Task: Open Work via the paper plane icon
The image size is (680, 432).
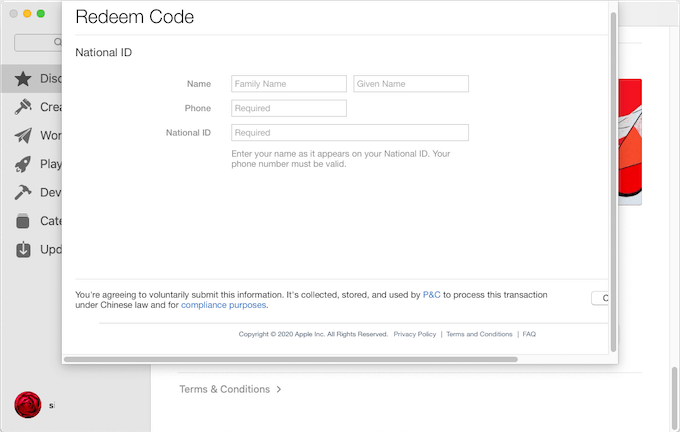Action: pyautogui.click(x=23, y=135)
